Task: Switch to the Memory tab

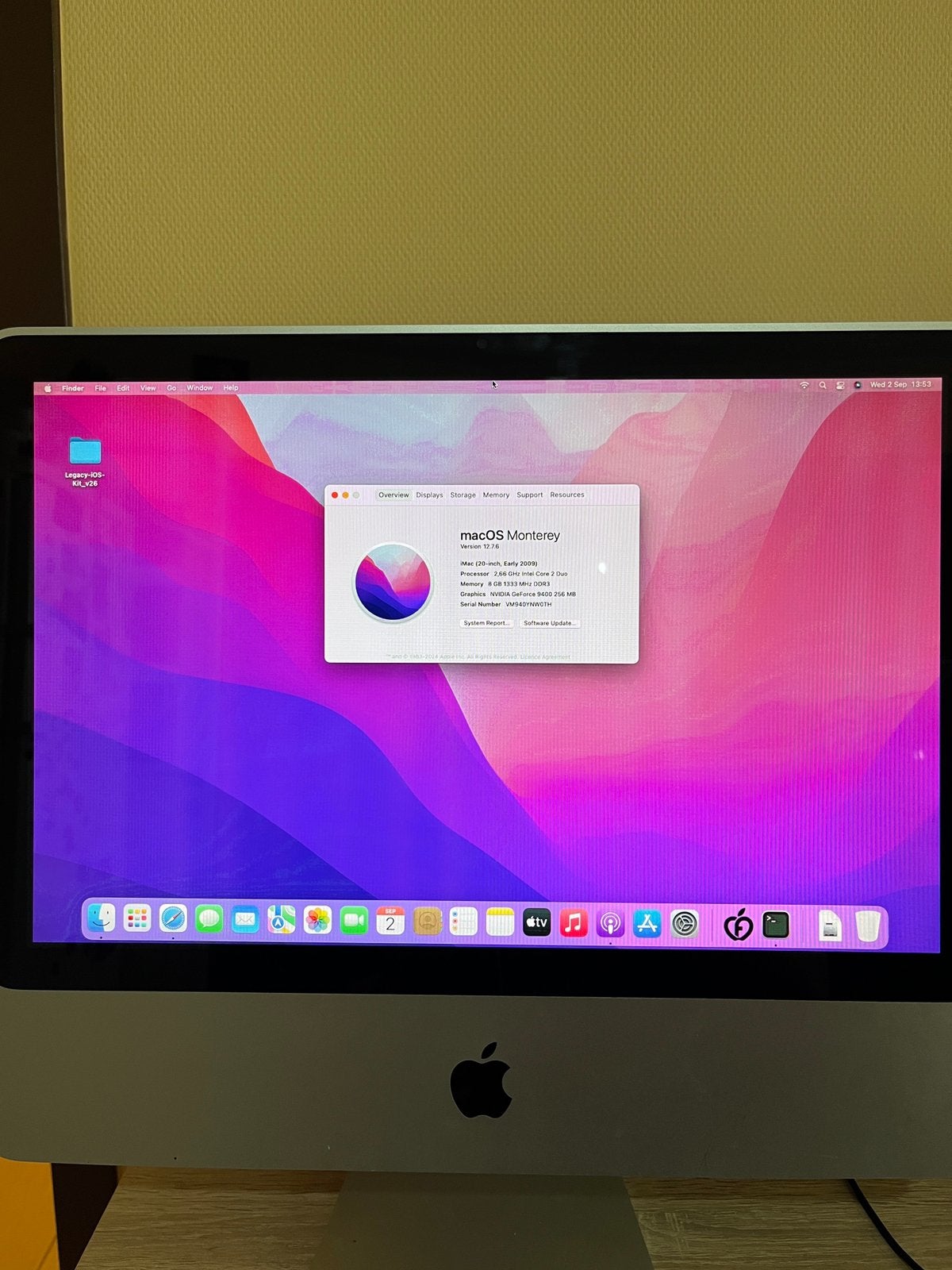Action: tap(496, 495)
